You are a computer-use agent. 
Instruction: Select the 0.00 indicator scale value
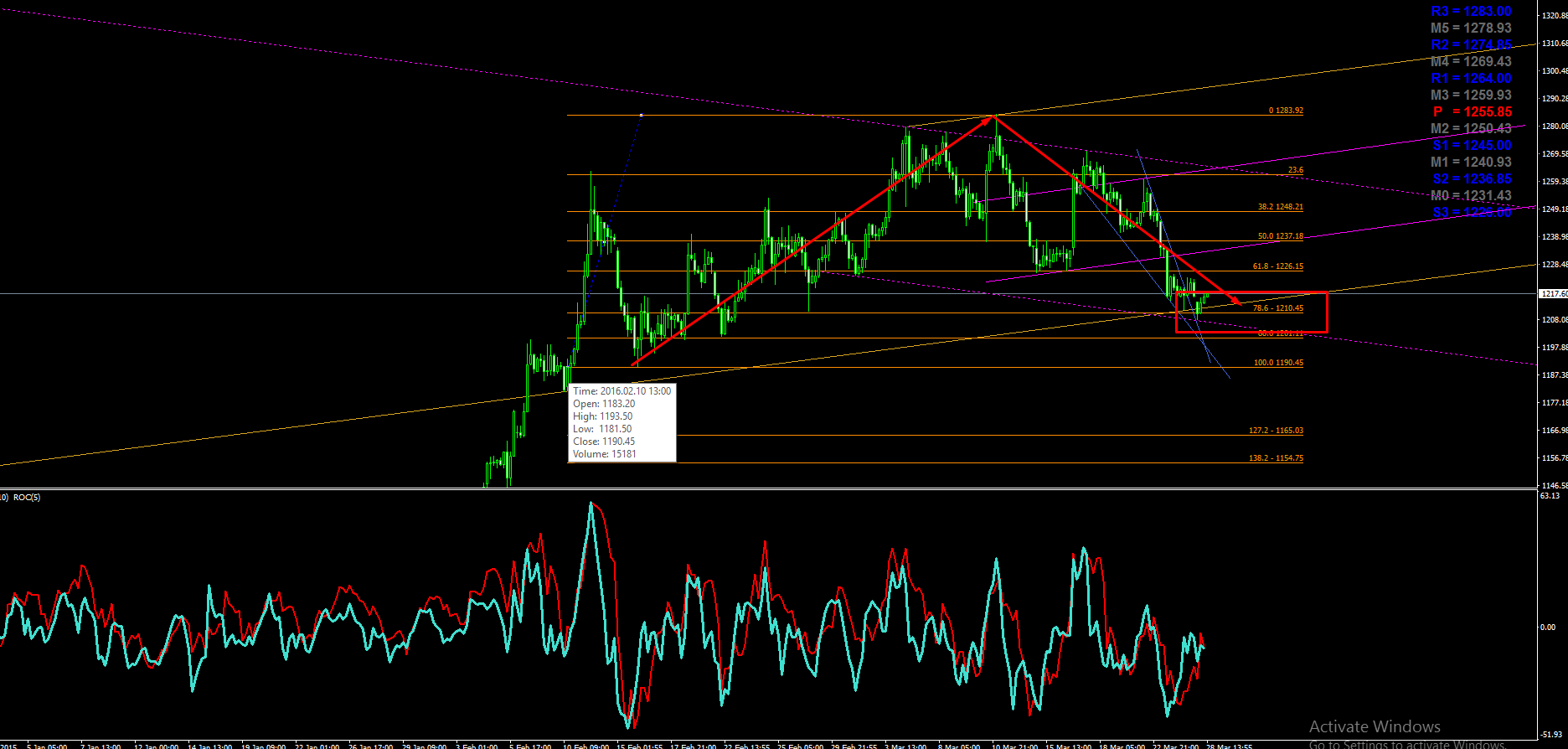coord(1549,627)
